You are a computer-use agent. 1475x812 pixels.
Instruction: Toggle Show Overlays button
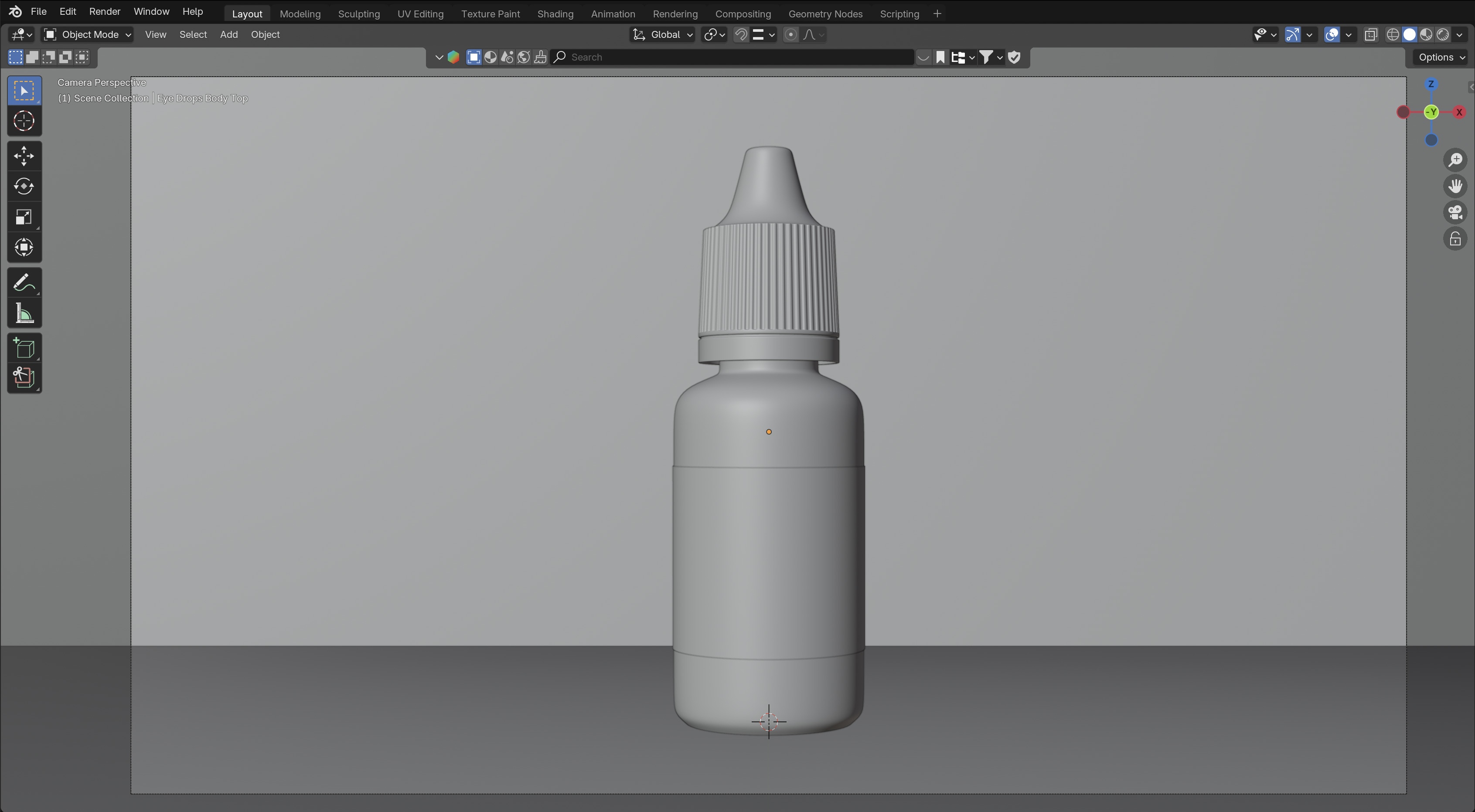(1332, 35)
